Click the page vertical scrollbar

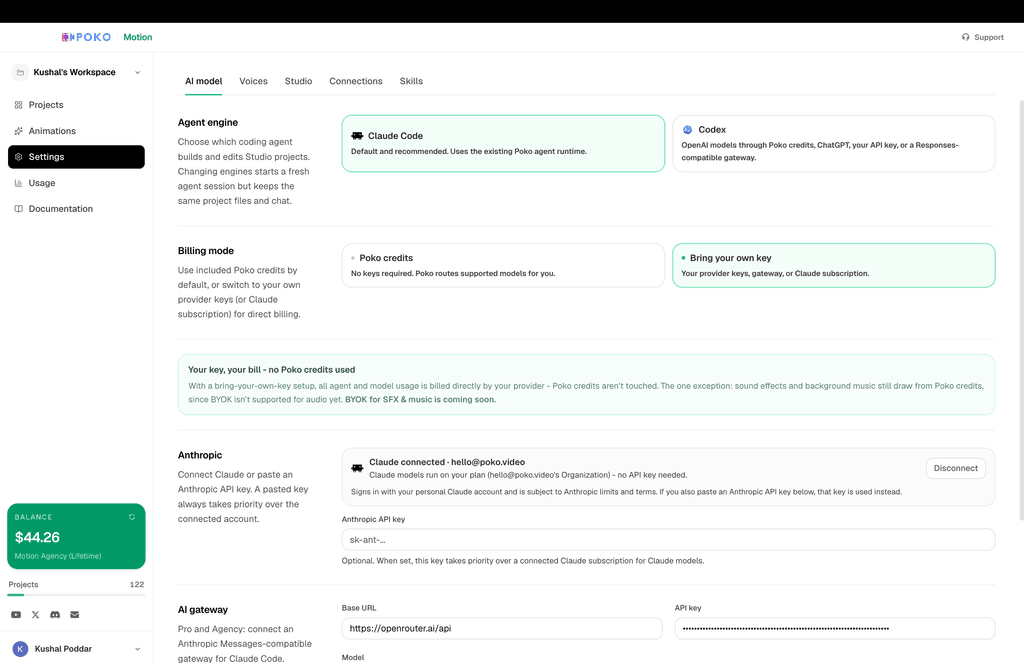click(x=1021, y=310)
